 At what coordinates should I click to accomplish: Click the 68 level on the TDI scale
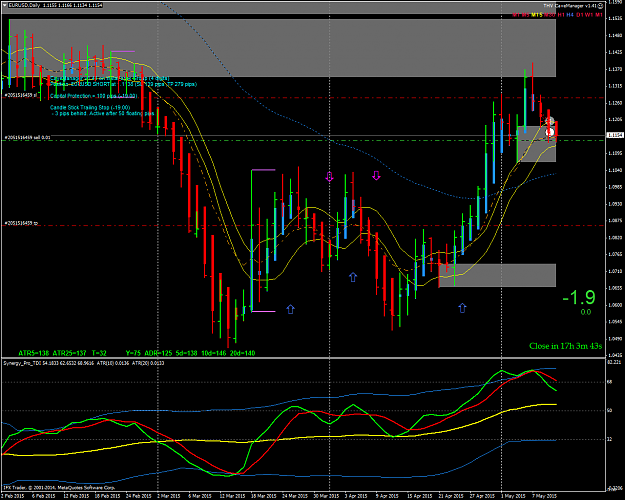[609, 382]
